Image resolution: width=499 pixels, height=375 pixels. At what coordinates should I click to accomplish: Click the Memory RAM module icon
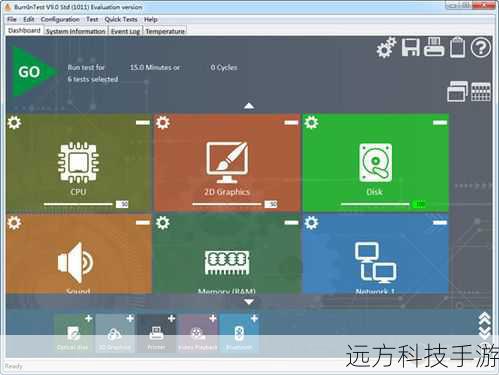coord(227,263)
